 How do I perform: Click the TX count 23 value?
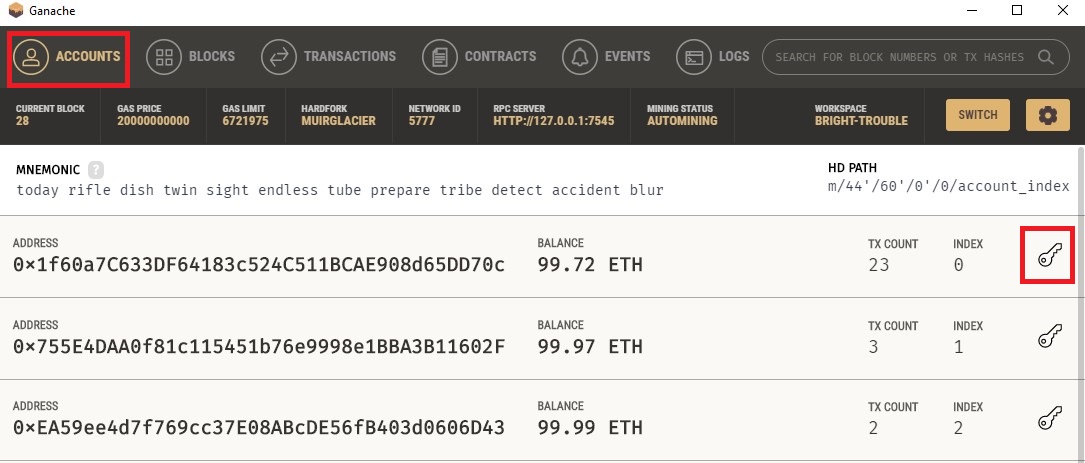coord(879,265)
